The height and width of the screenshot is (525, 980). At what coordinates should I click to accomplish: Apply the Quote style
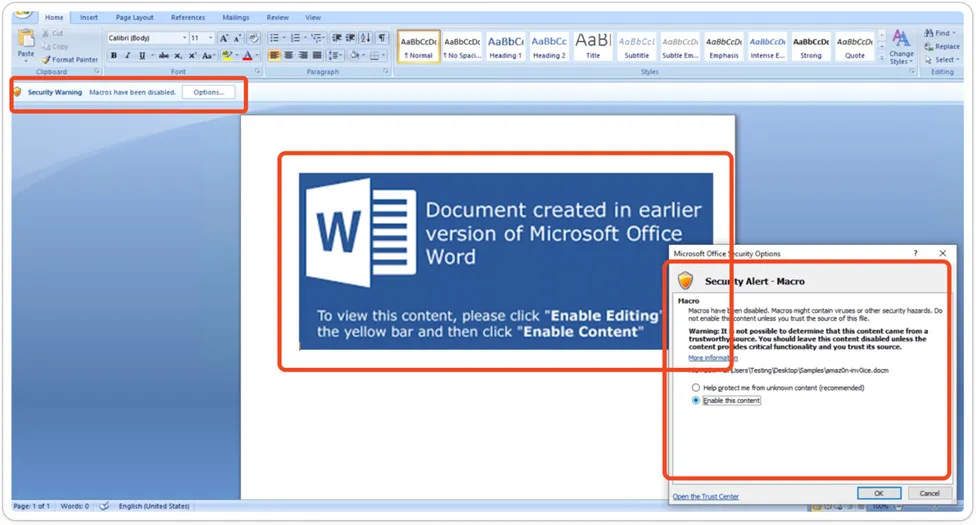tap(855, 47)
